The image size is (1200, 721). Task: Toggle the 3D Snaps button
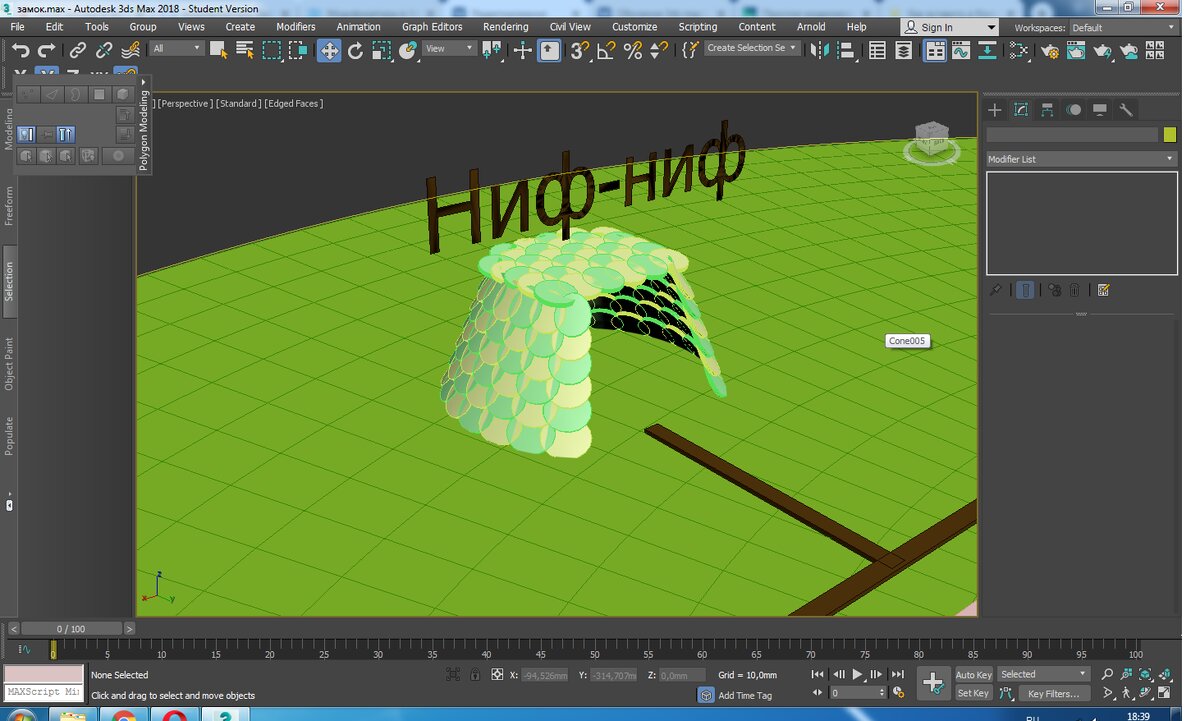pos(580,50)
